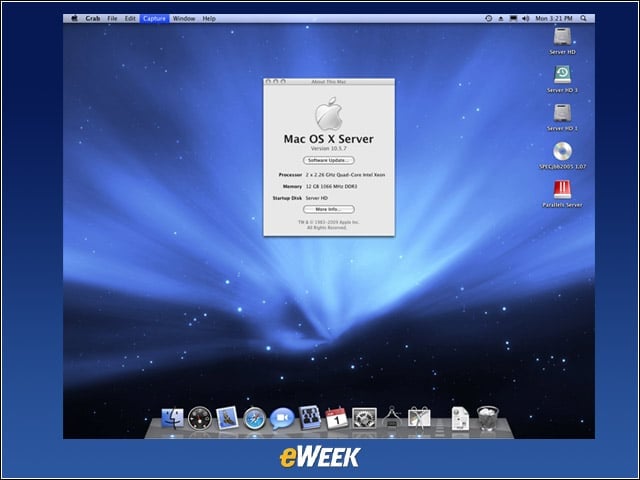Click the Apple logo in the About window
This screenshot has height=480, width=640.
(329, 113)
